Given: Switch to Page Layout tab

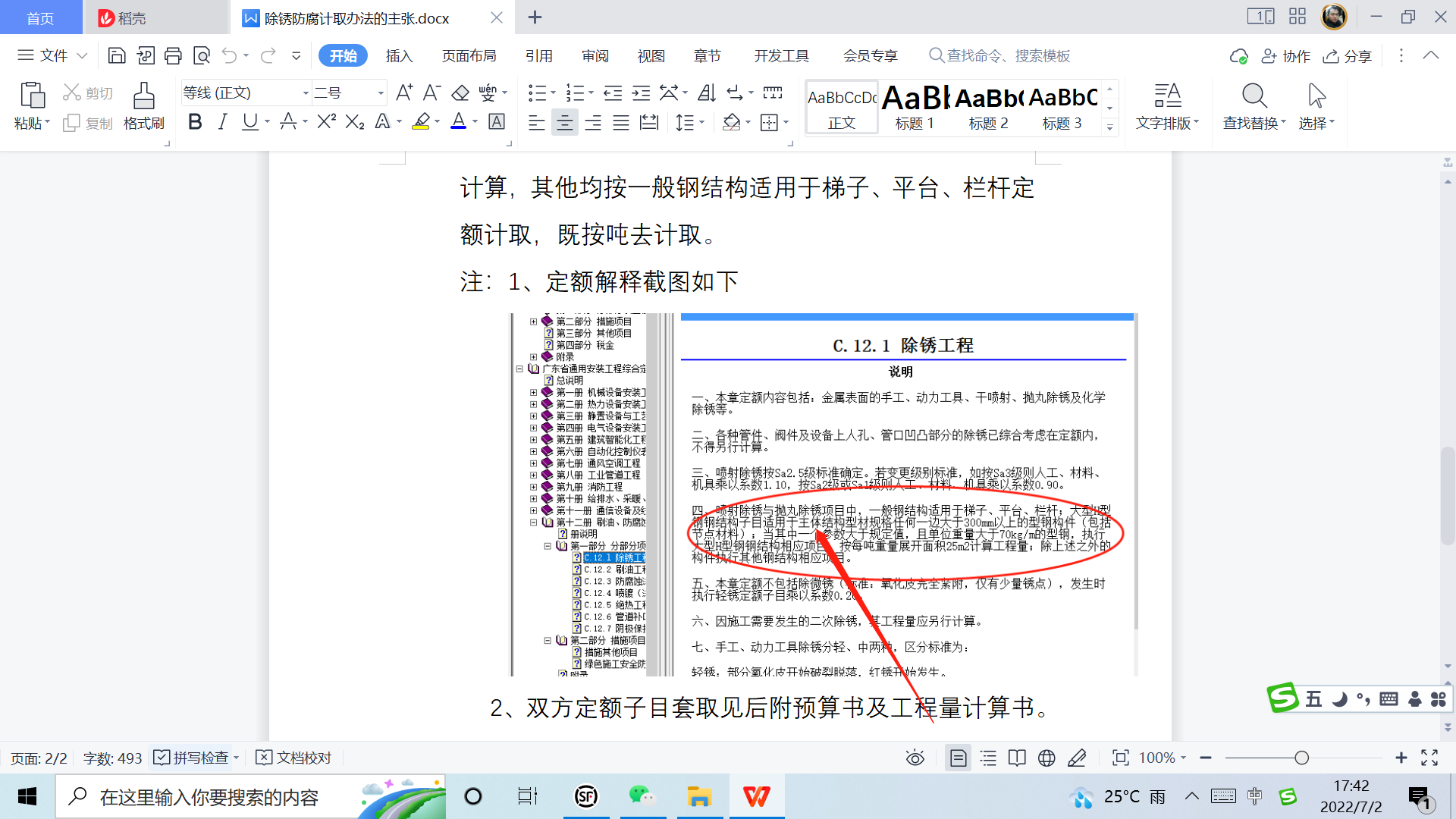Looking at the screenshot, I should point(469,56).
